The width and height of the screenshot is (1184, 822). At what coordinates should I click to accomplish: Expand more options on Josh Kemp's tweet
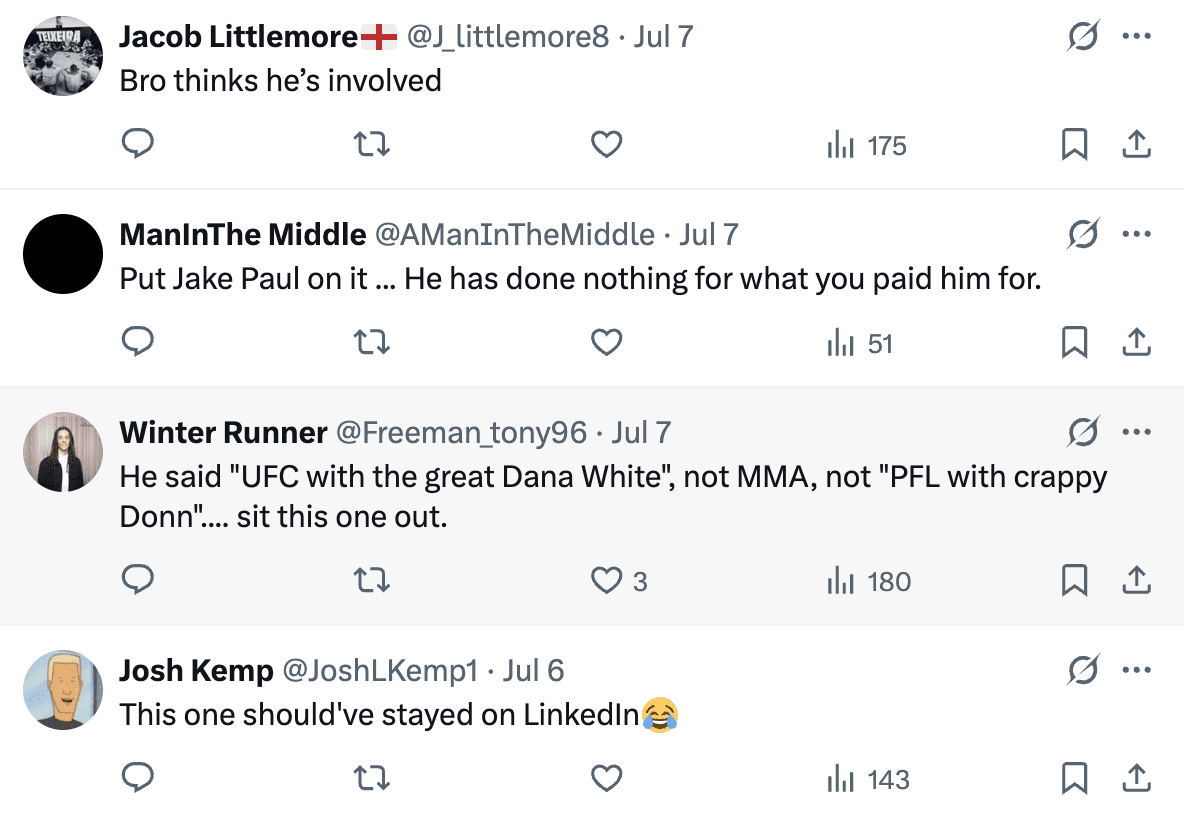[1137, 670]
